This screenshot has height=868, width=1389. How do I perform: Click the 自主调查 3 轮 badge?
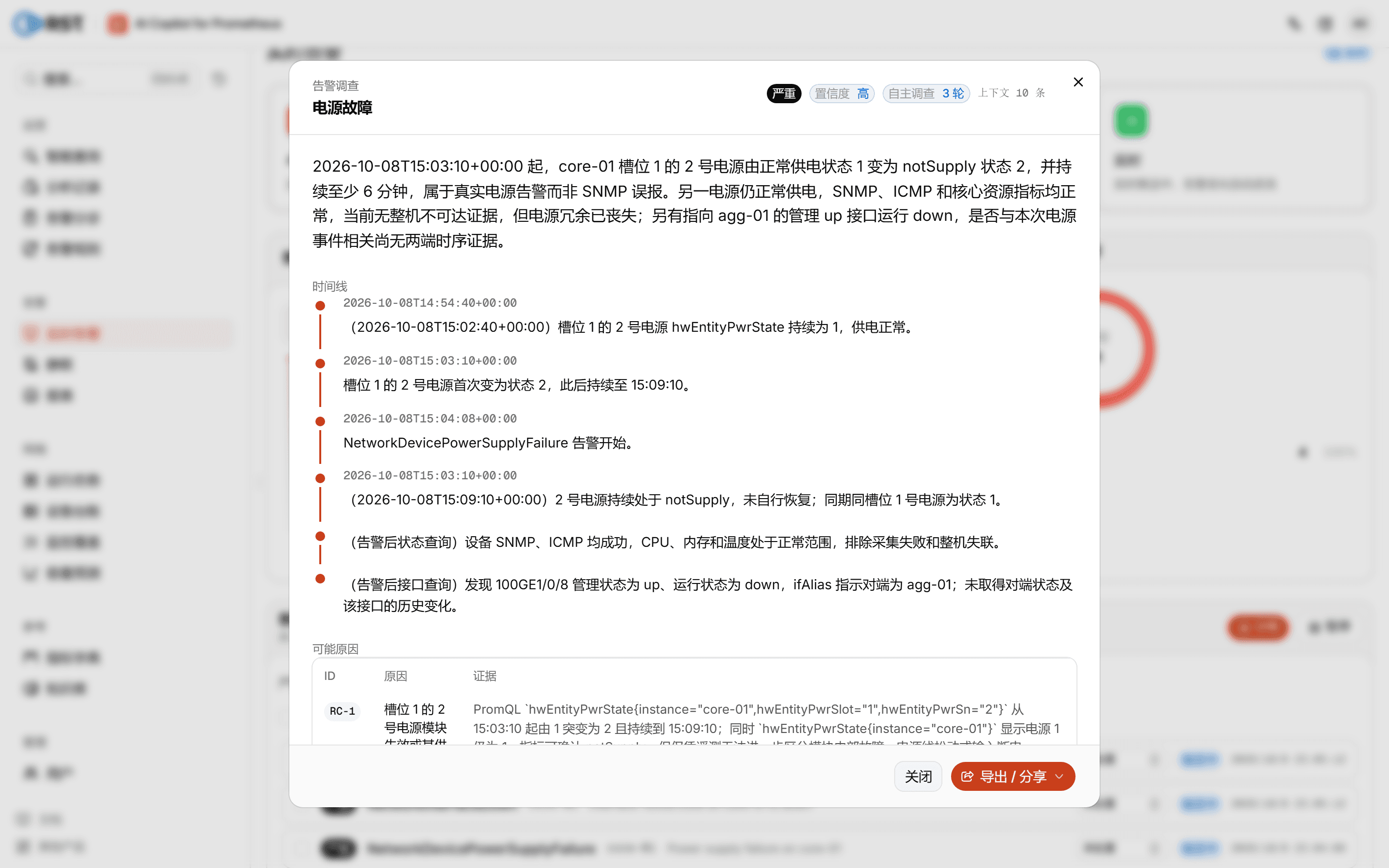[926, 94]
